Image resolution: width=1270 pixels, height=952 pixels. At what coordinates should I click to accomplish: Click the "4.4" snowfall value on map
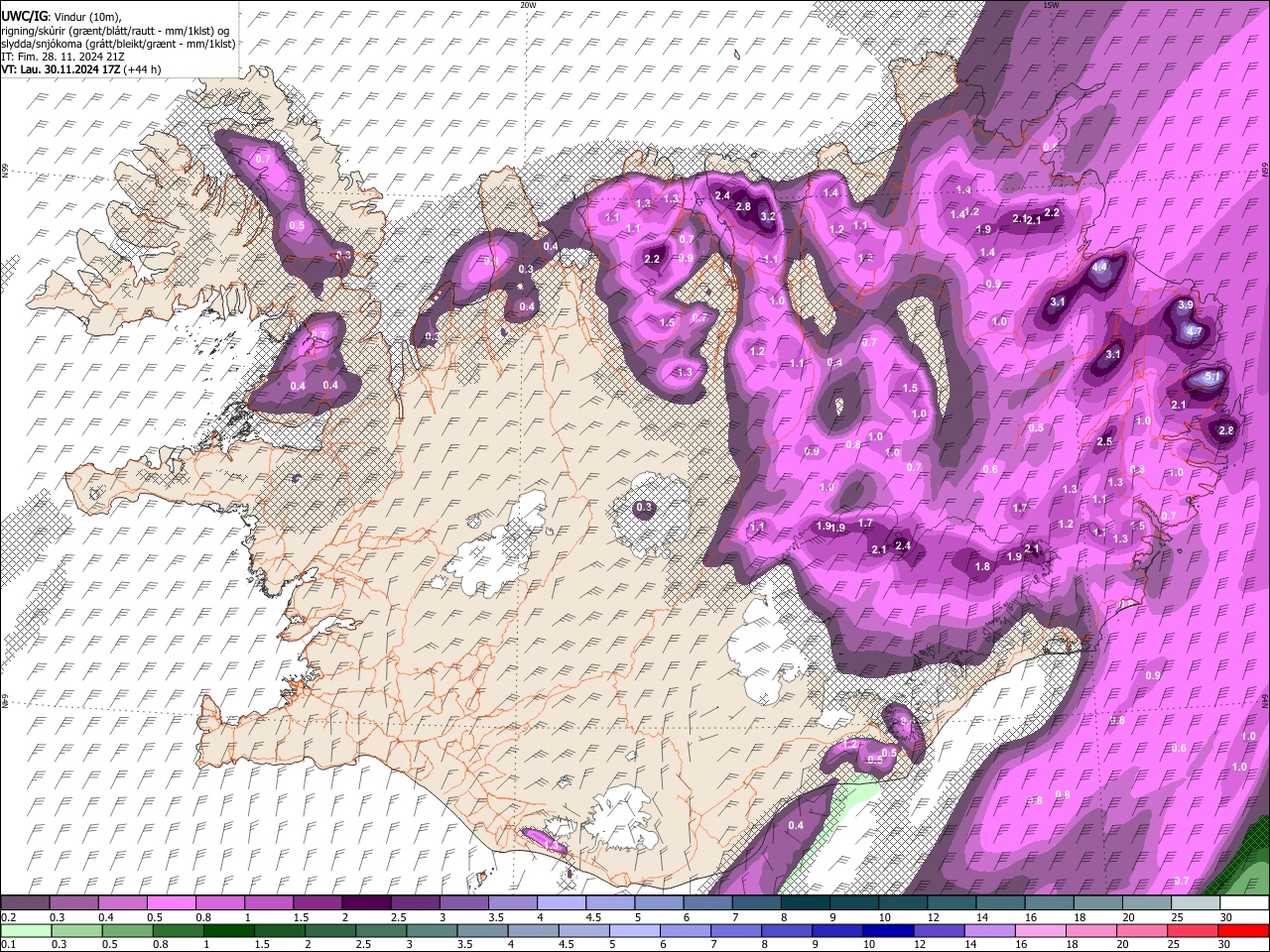tap(1099, 268)
